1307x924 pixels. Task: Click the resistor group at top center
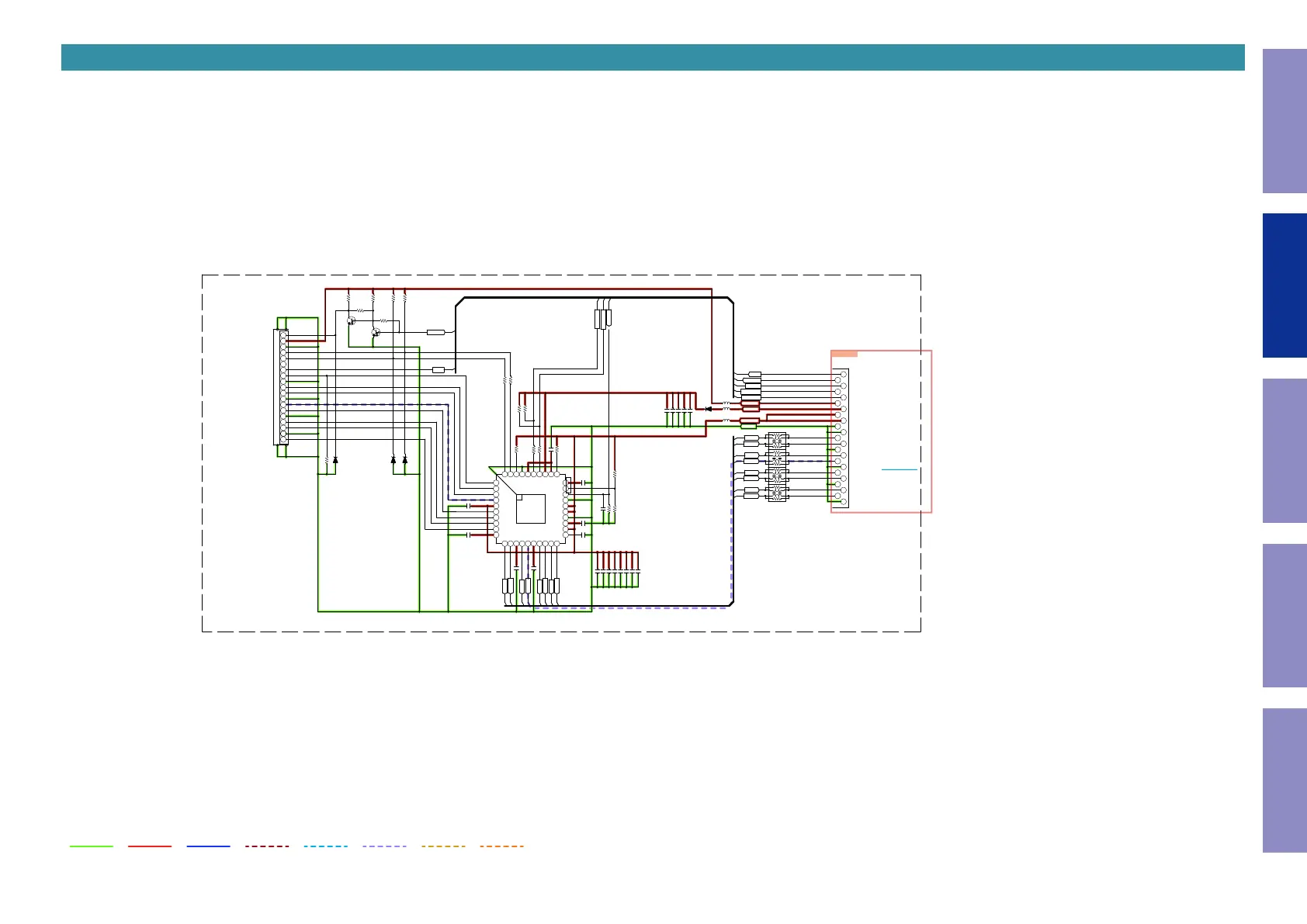pyautogui.click(x=603, y=318)
